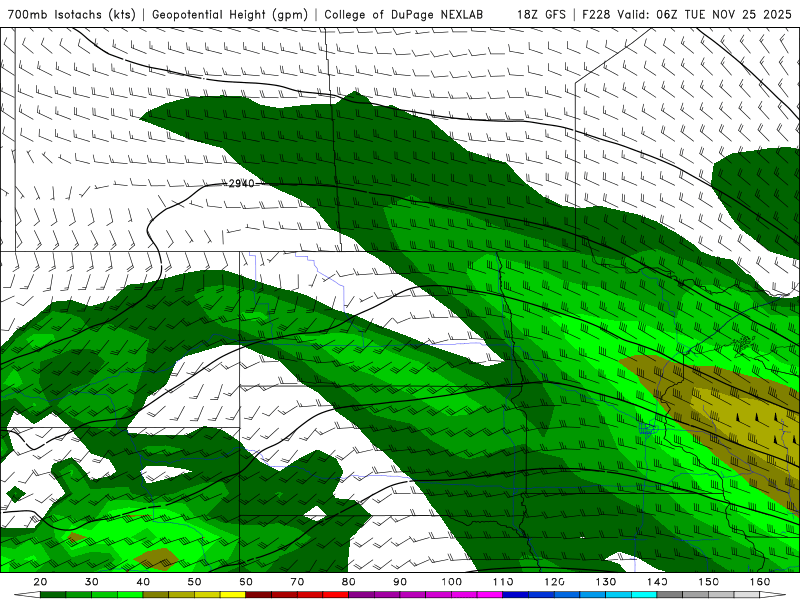Click the legend value '50'
The width and height of the screenshot is (800, 600).
(x=194, y=582)
